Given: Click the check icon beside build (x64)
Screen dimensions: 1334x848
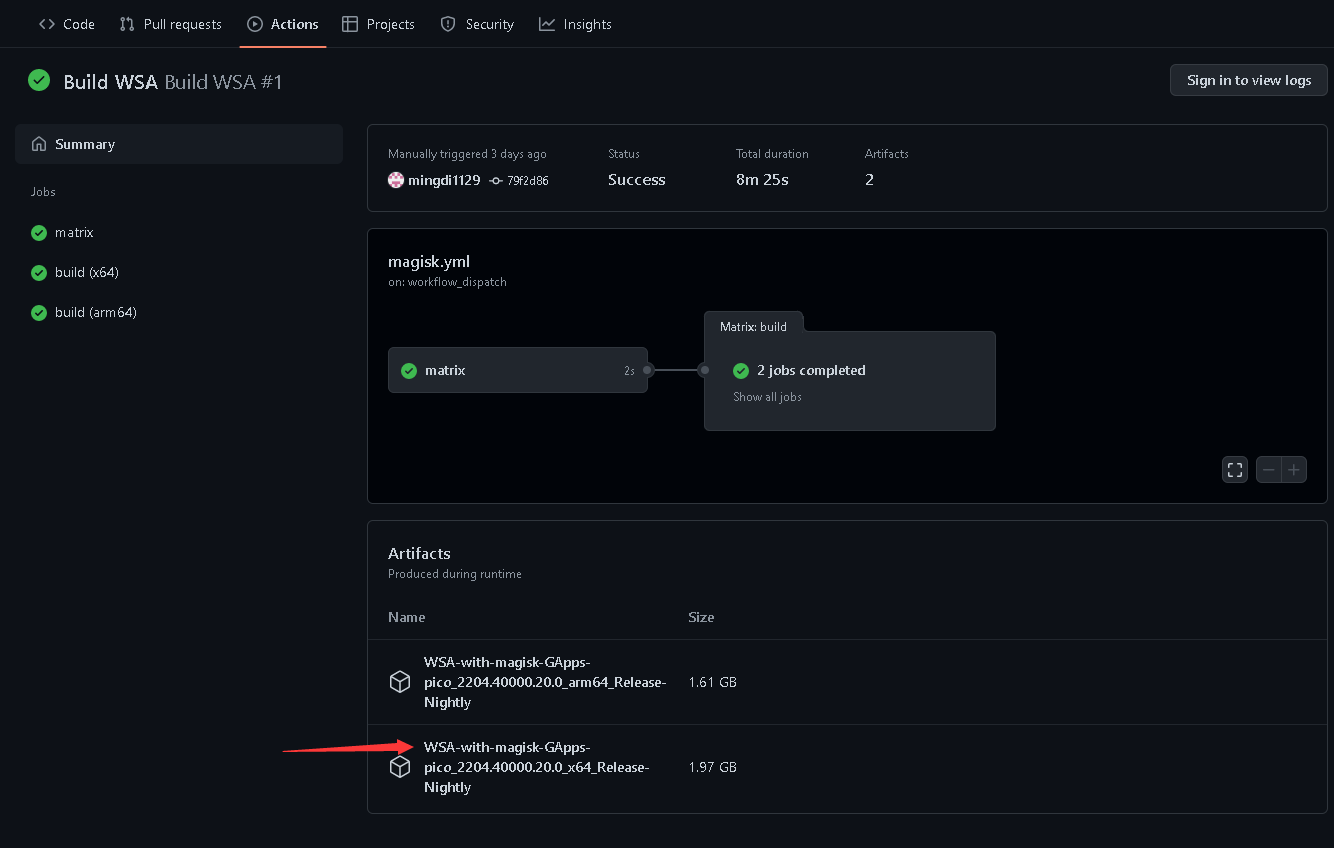Looking at the screenshot, I should (39, 272).
